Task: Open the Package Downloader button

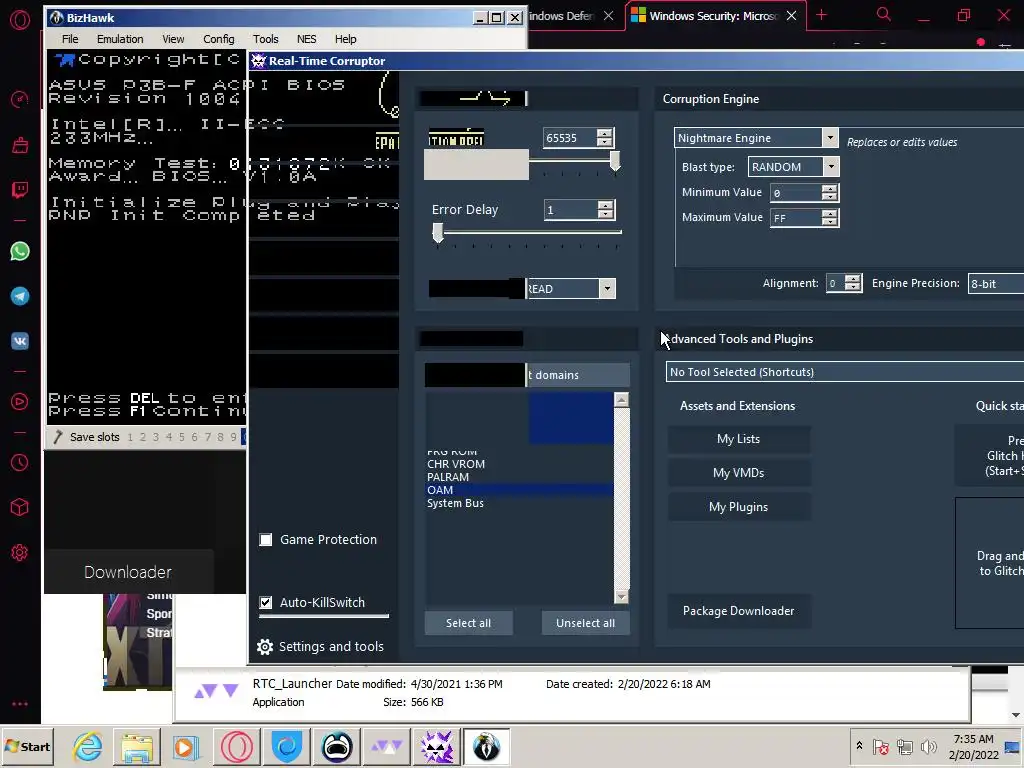Action: (x=739, y=611)
